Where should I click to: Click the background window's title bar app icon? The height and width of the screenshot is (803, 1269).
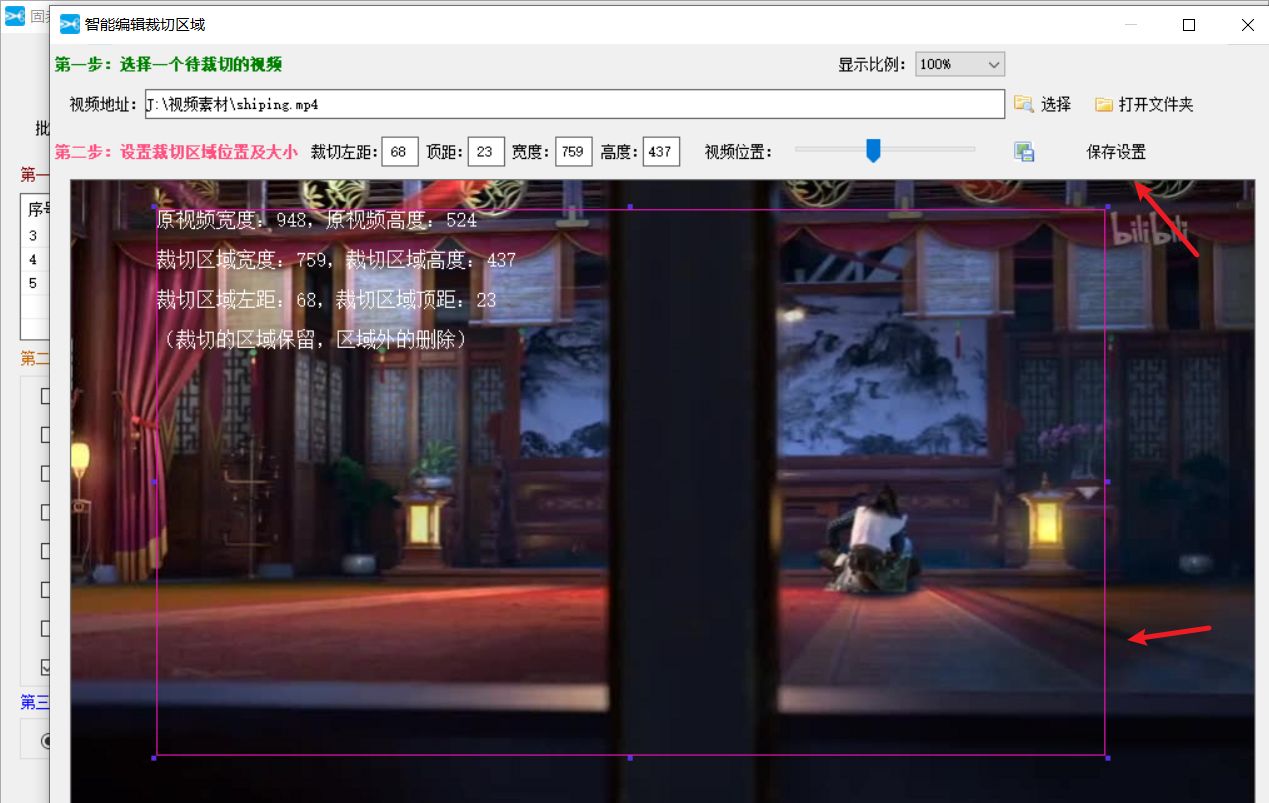(x=14, y=16)
